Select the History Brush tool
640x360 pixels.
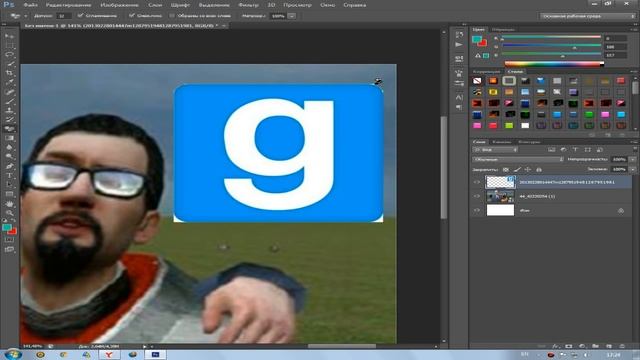pyautogui.click(x=9, y=120)
